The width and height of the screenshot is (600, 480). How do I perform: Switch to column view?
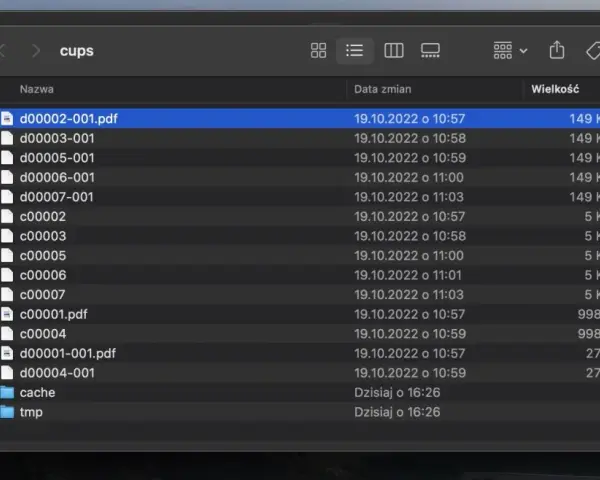click(394, 51)
